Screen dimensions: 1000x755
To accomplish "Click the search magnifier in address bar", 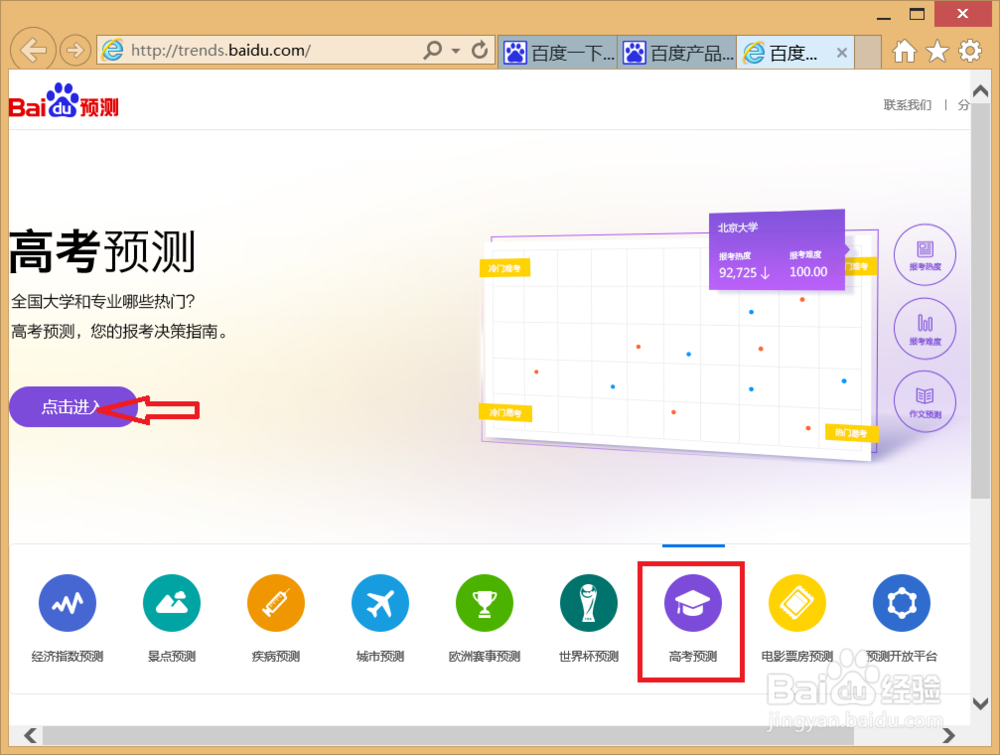I will click(432, 50).
